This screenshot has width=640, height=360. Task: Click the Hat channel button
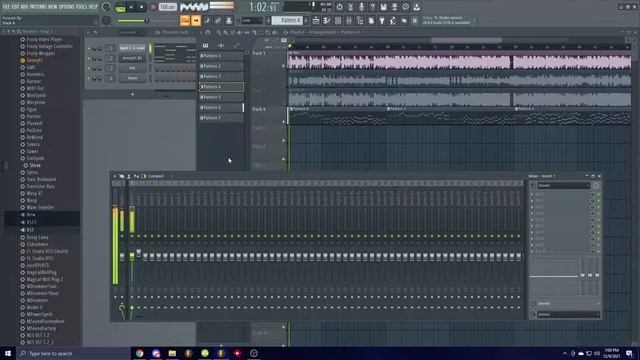(132, 68)
